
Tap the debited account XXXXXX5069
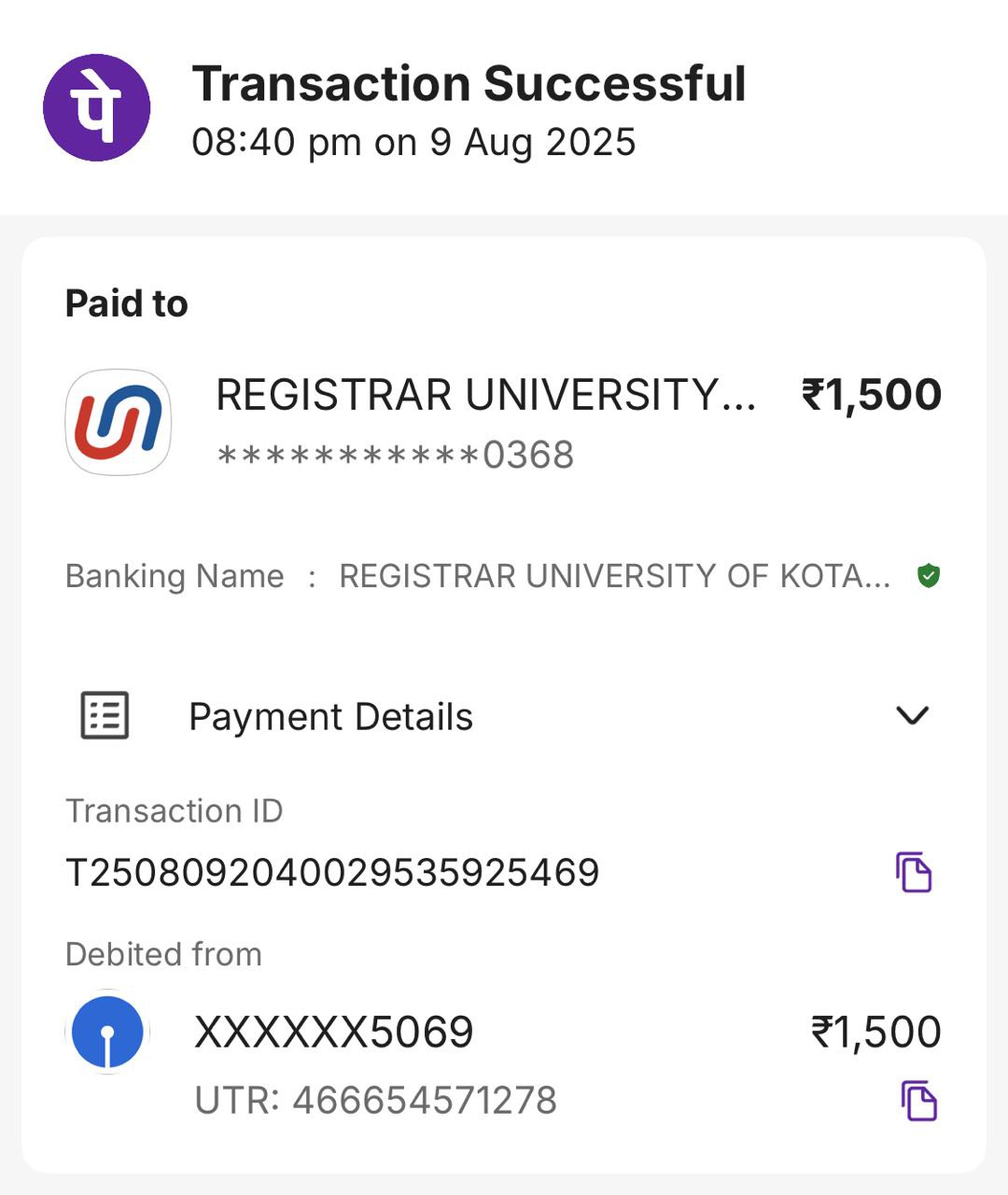(x=333, y=1033)
